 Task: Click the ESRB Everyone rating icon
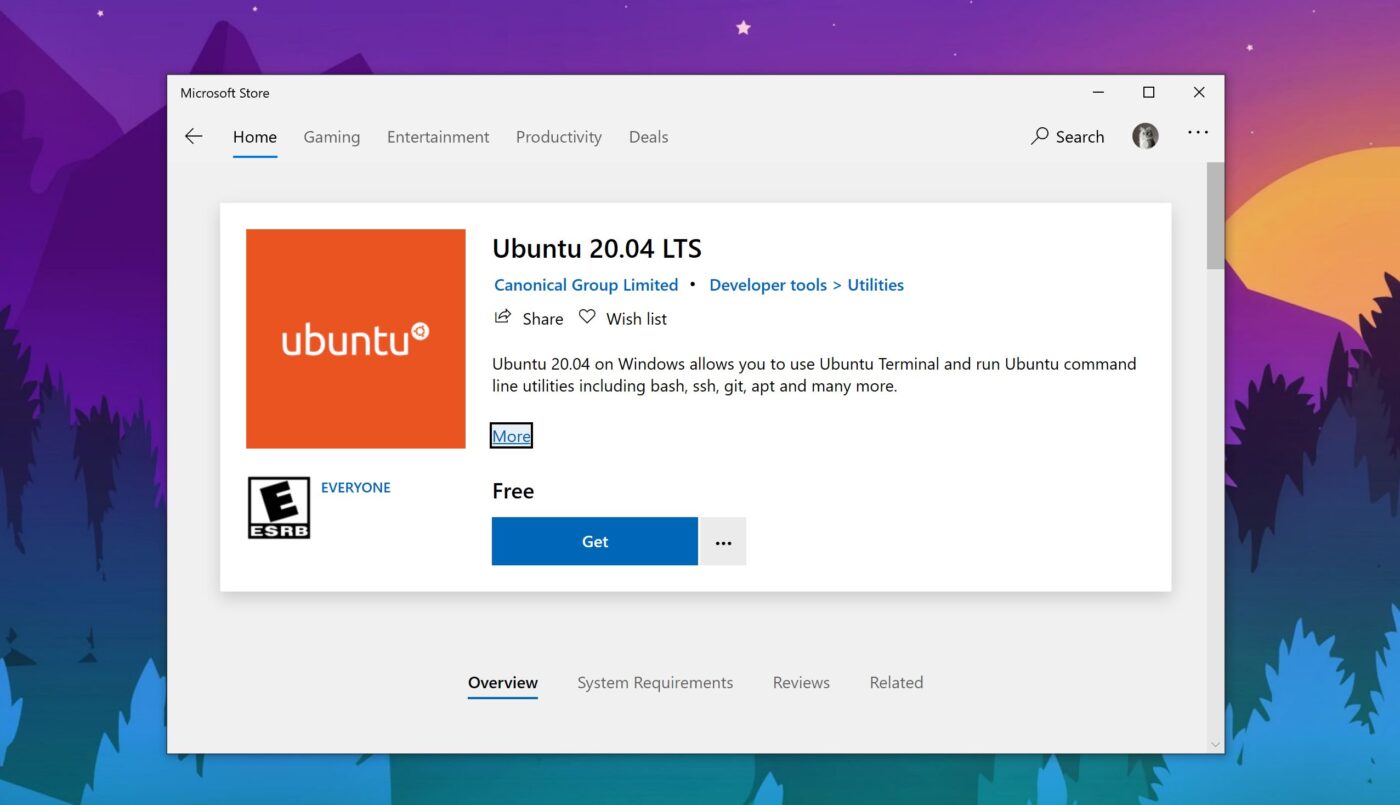(x=279, y=507)
